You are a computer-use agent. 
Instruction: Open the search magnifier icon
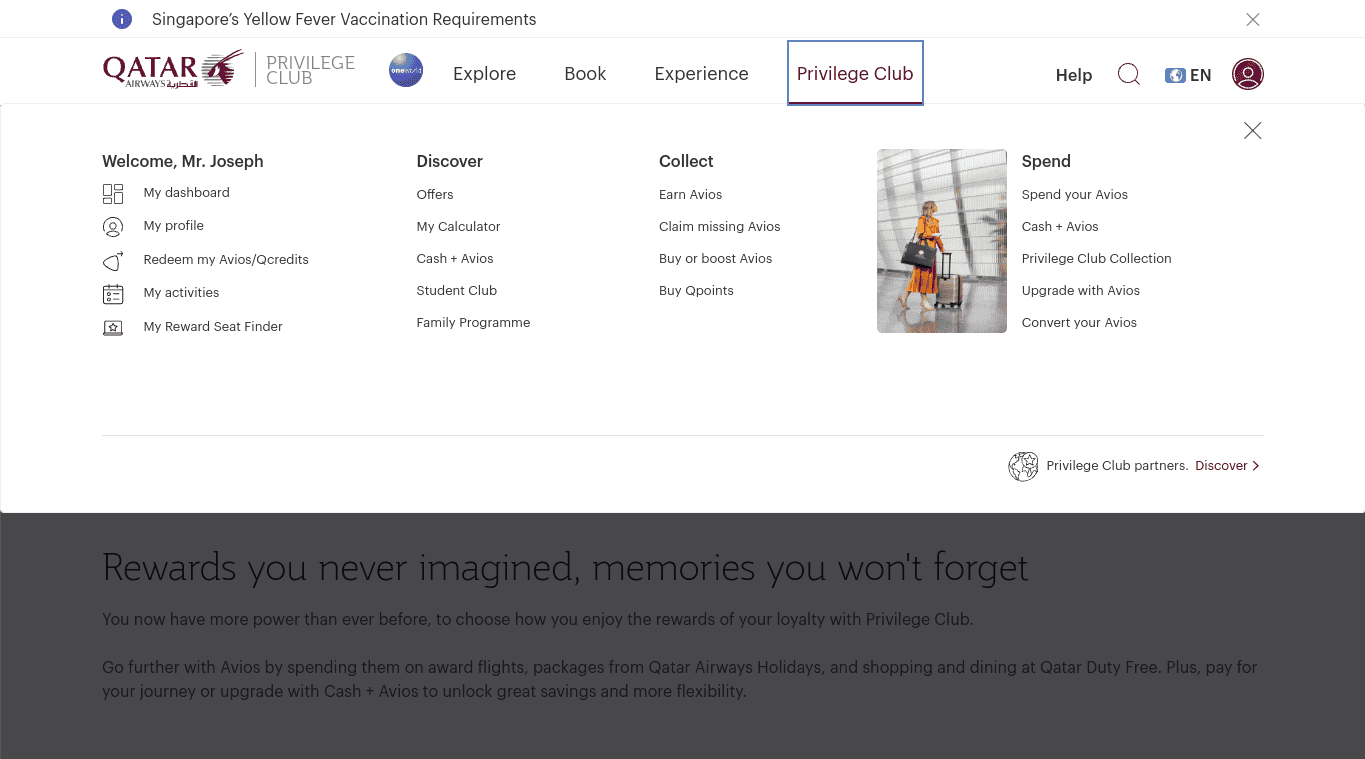pyautogui.click(x=1128, y=74)
